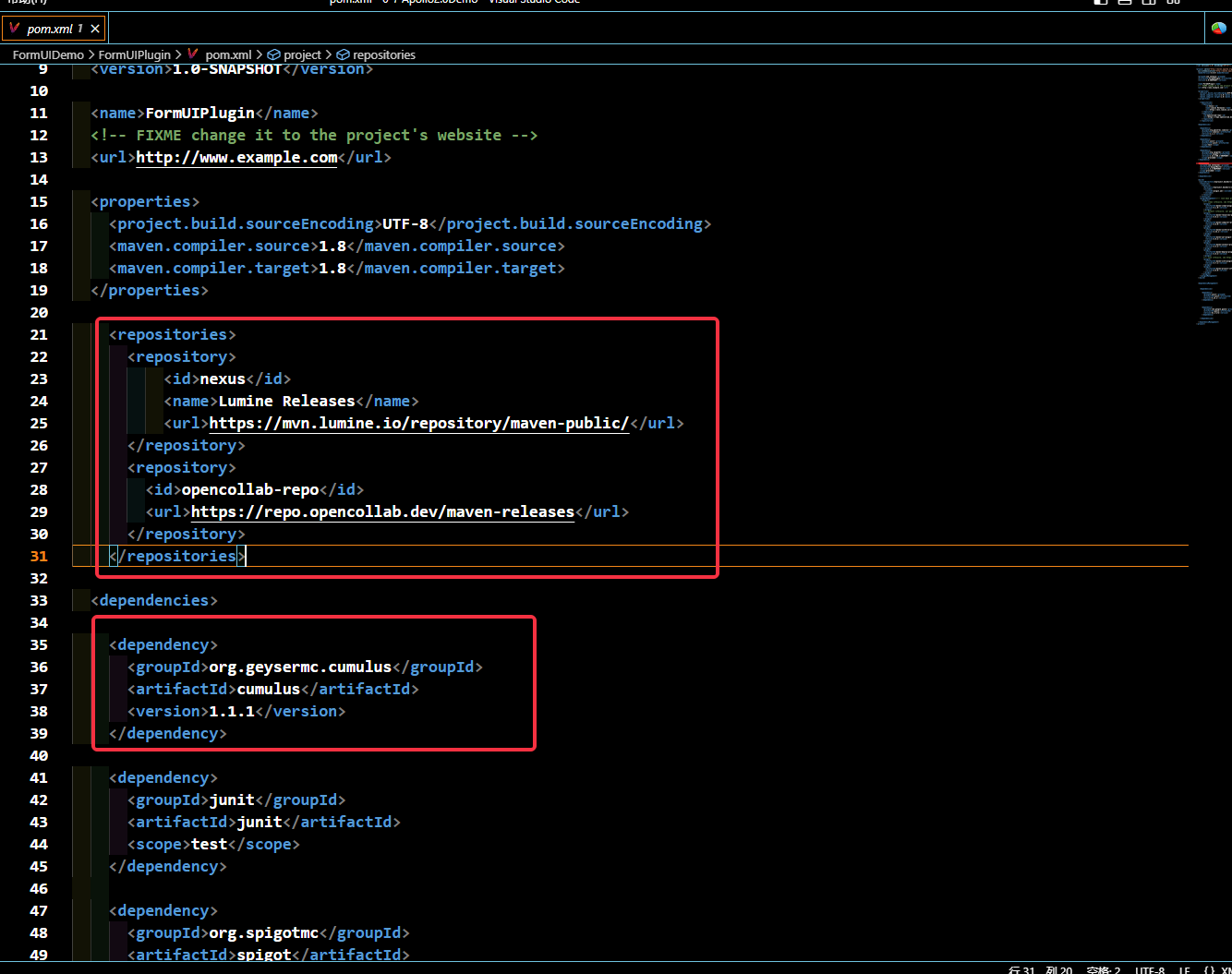Click the opening properties tag

145,201
